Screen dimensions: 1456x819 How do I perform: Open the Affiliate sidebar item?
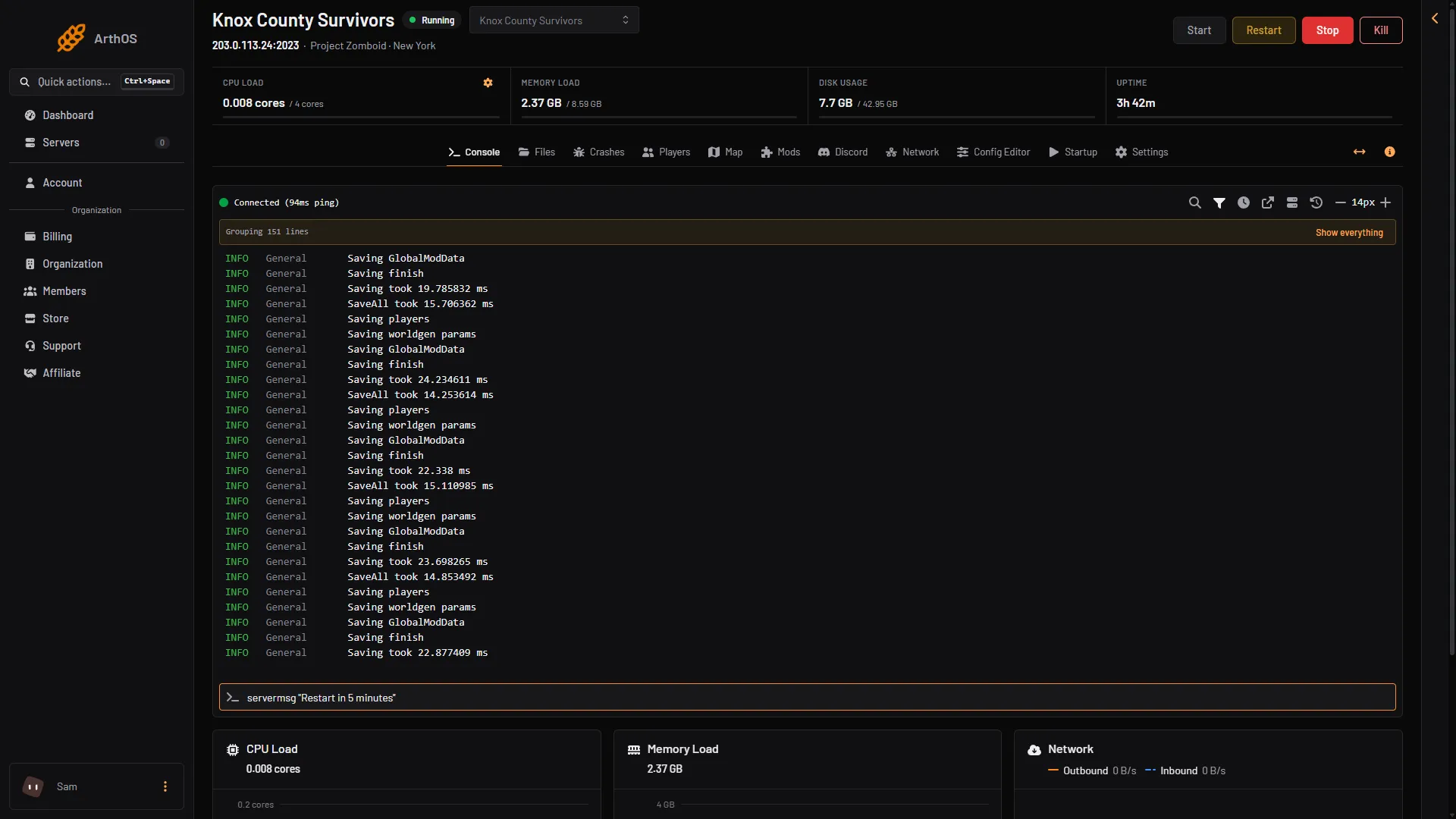96,373
